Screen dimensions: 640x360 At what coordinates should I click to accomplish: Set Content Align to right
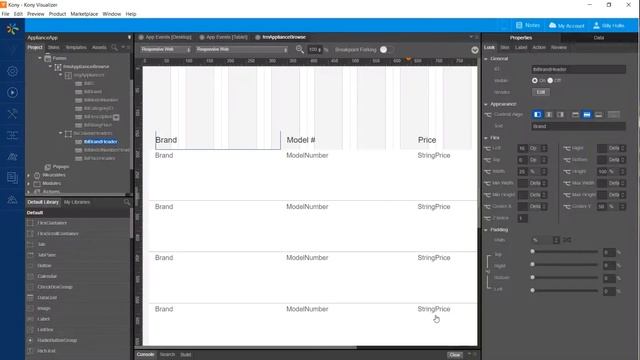point(560,115)
